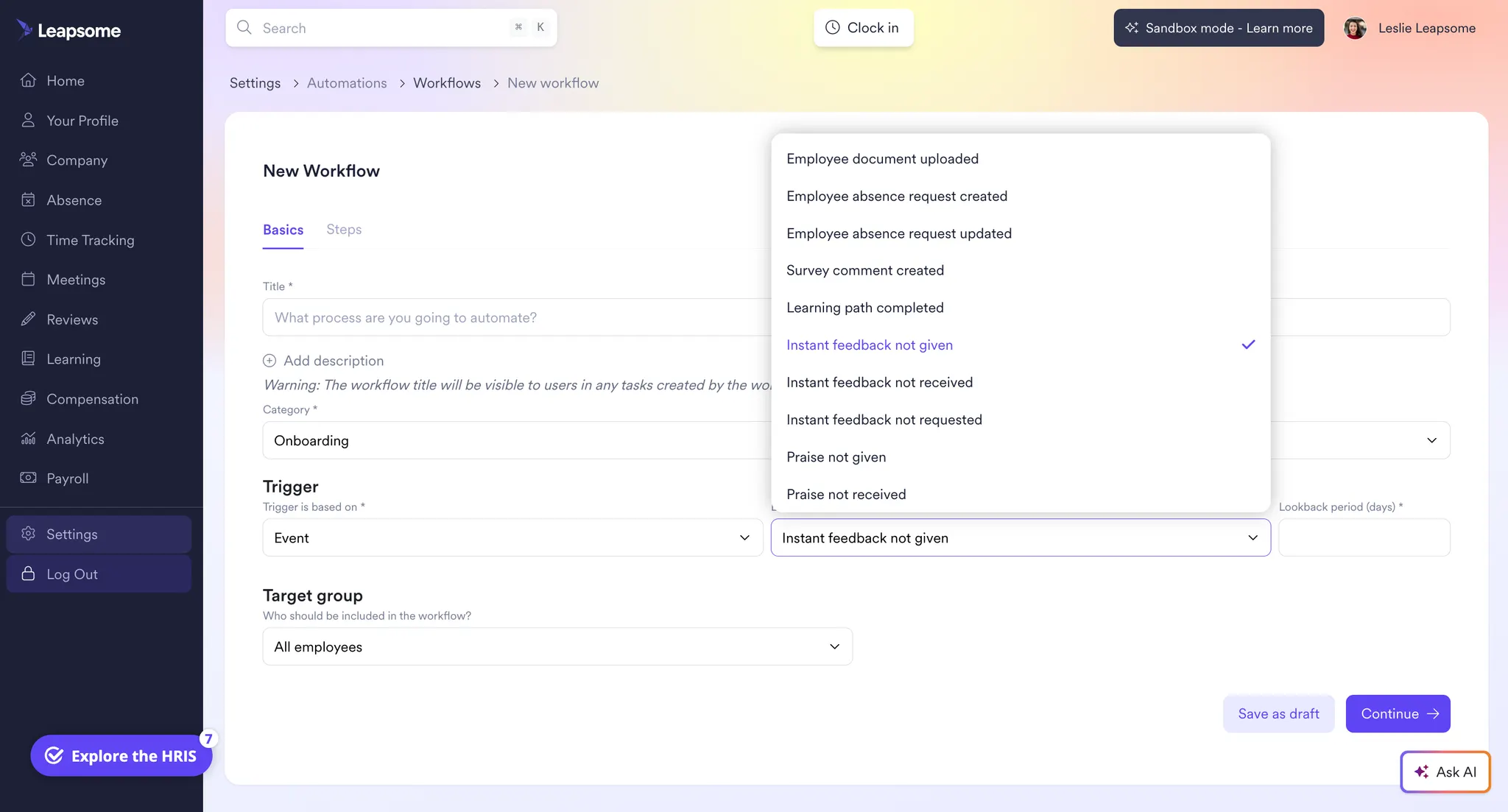Open the Home sidebar icon
Image resolution: width=1508 pixels, height=812 pixels.
click(x=28, y=80)
